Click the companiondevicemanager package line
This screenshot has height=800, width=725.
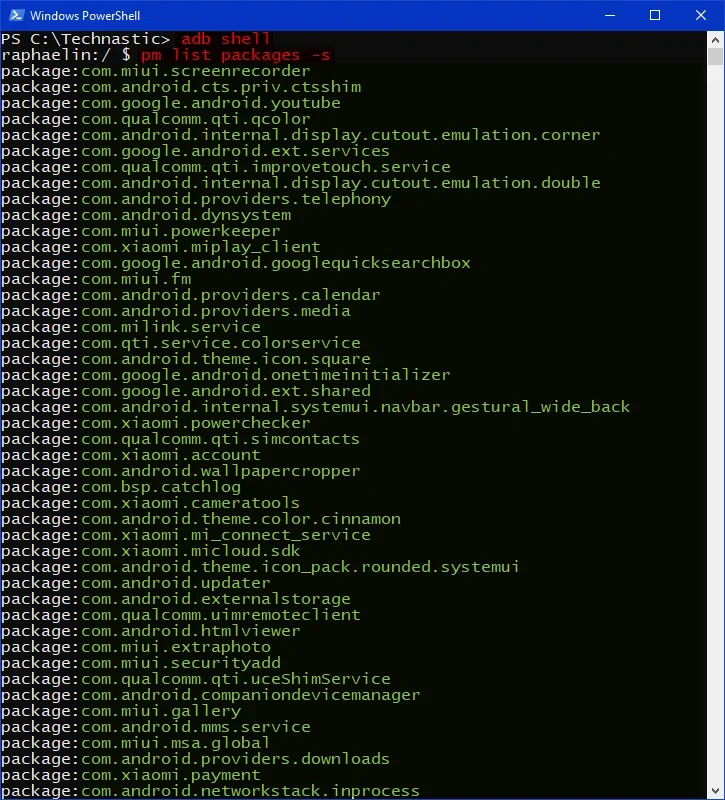coord(211,694)
